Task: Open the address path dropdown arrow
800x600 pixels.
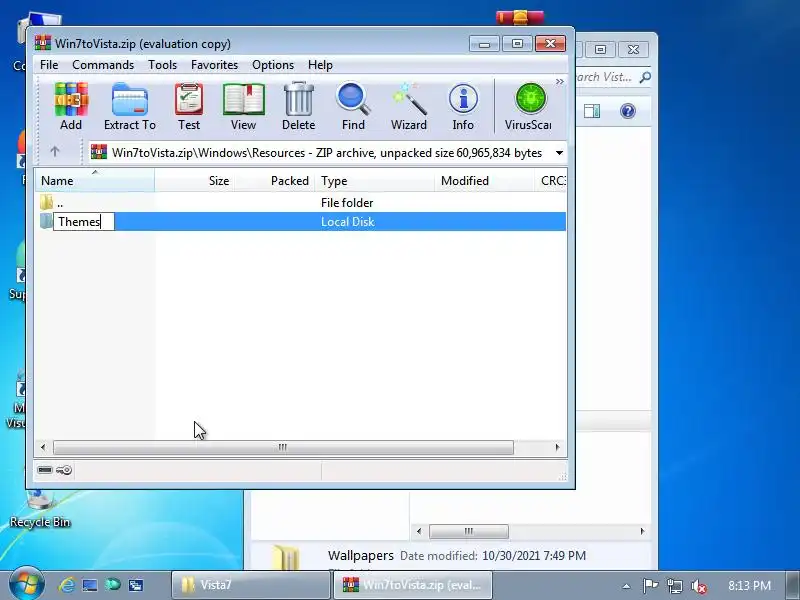Action: [x=559, y=153]
